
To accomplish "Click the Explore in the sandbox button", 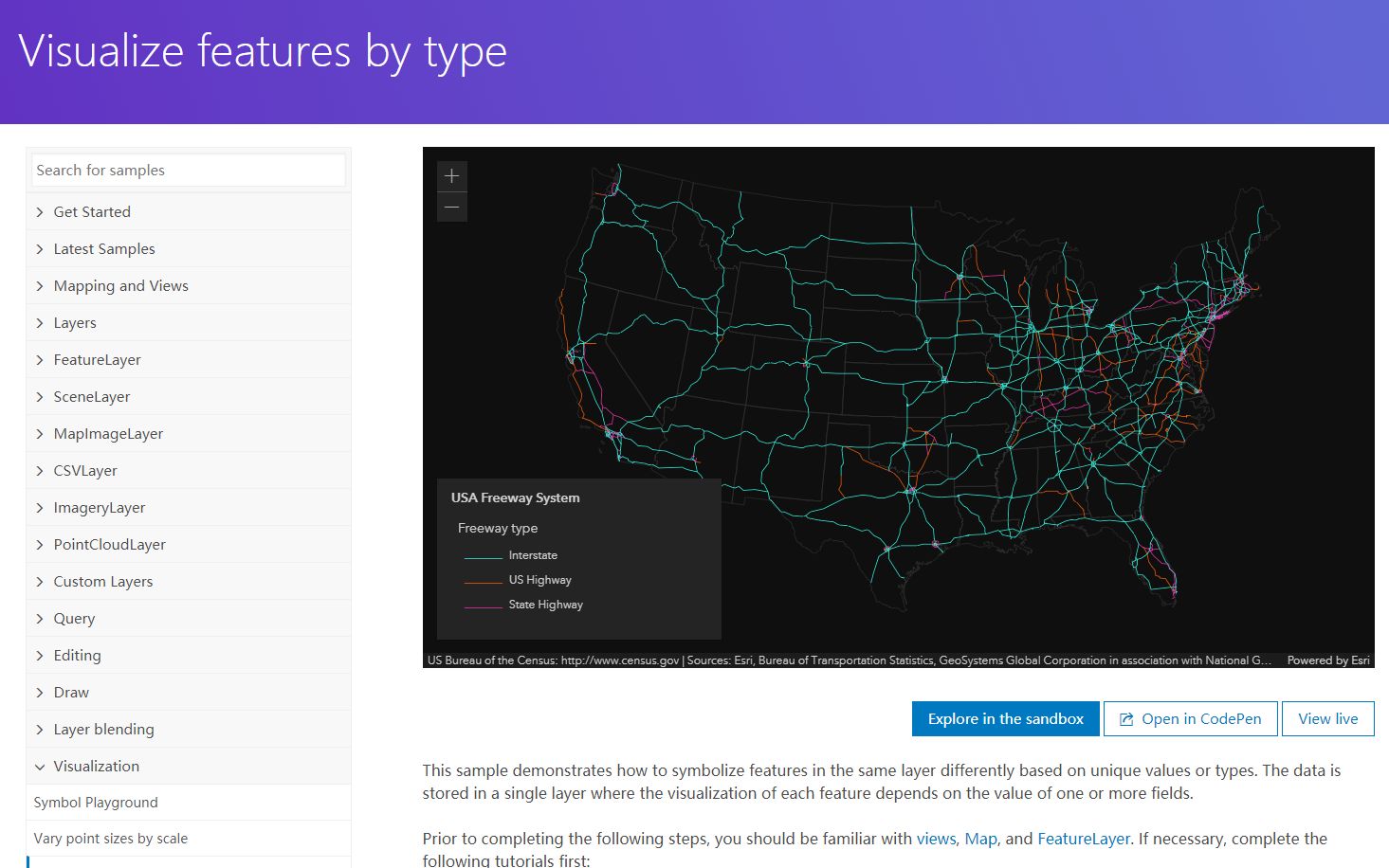I will click(x=1005, y=718).
